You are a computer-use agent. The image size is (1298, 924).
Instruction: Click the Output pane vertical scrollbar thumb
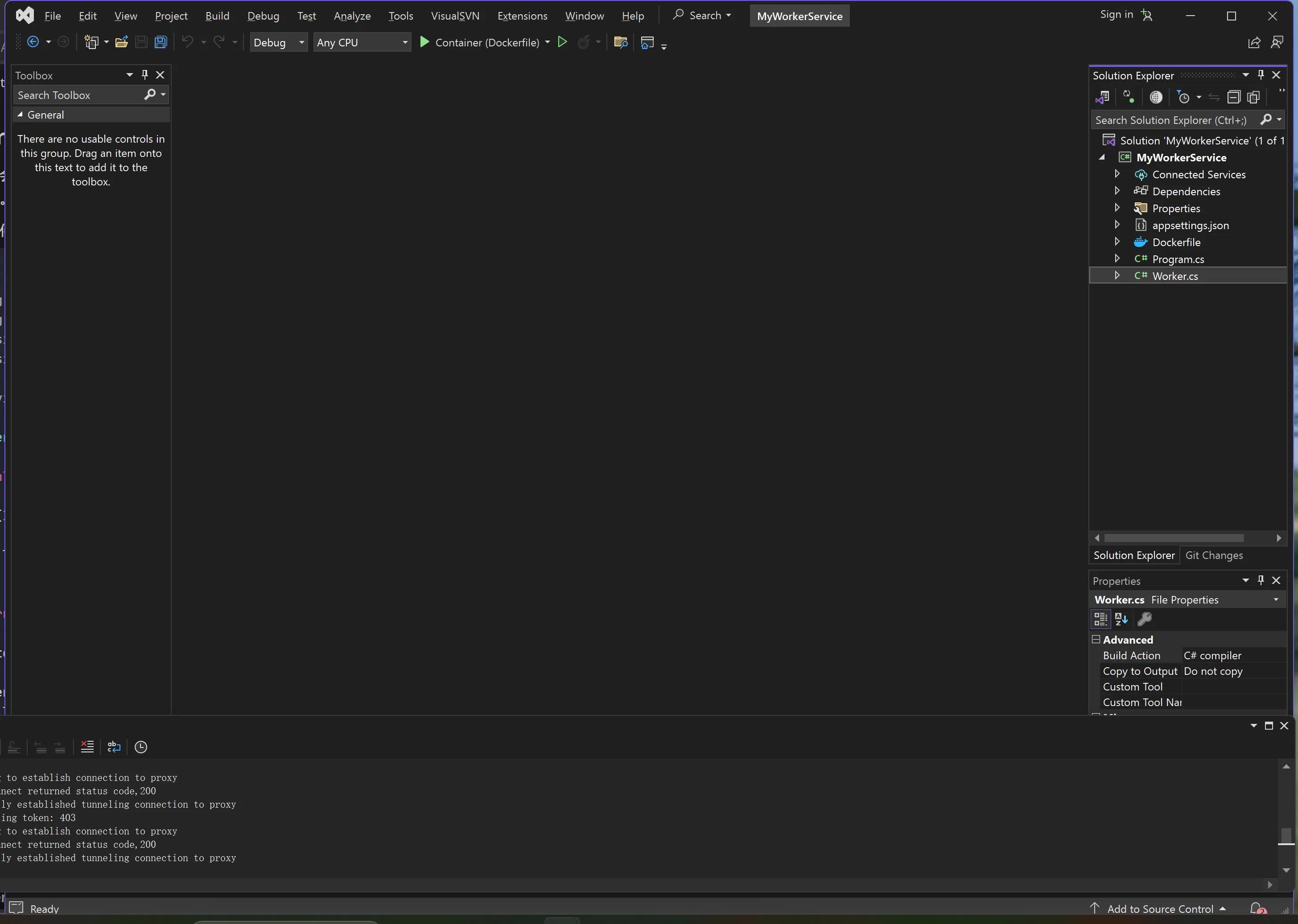tap(1286, 836)
